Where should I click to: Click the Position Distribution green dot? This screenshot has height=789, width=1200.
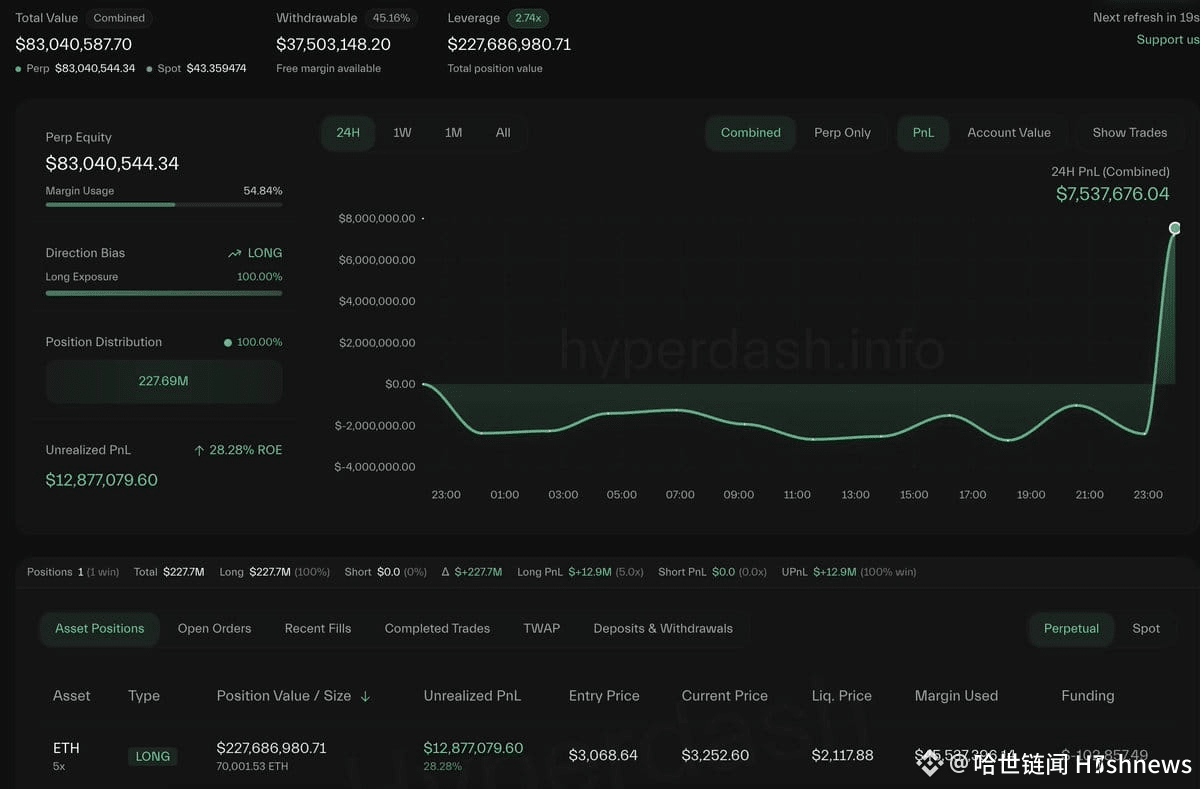[x=228, y=343]
